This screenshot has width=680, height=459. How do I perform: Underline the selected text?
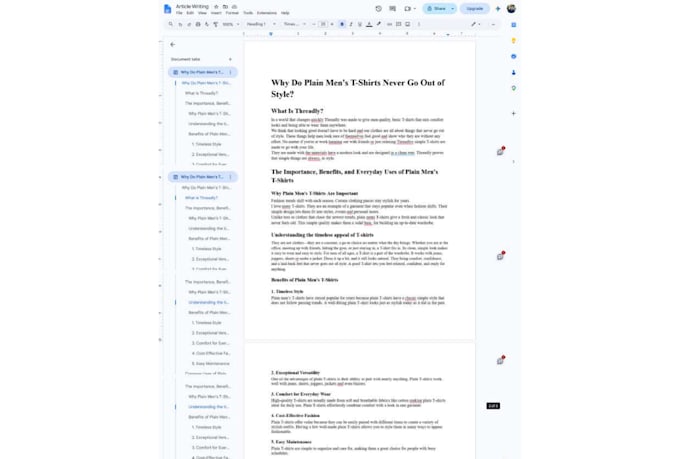pos(360,24)
